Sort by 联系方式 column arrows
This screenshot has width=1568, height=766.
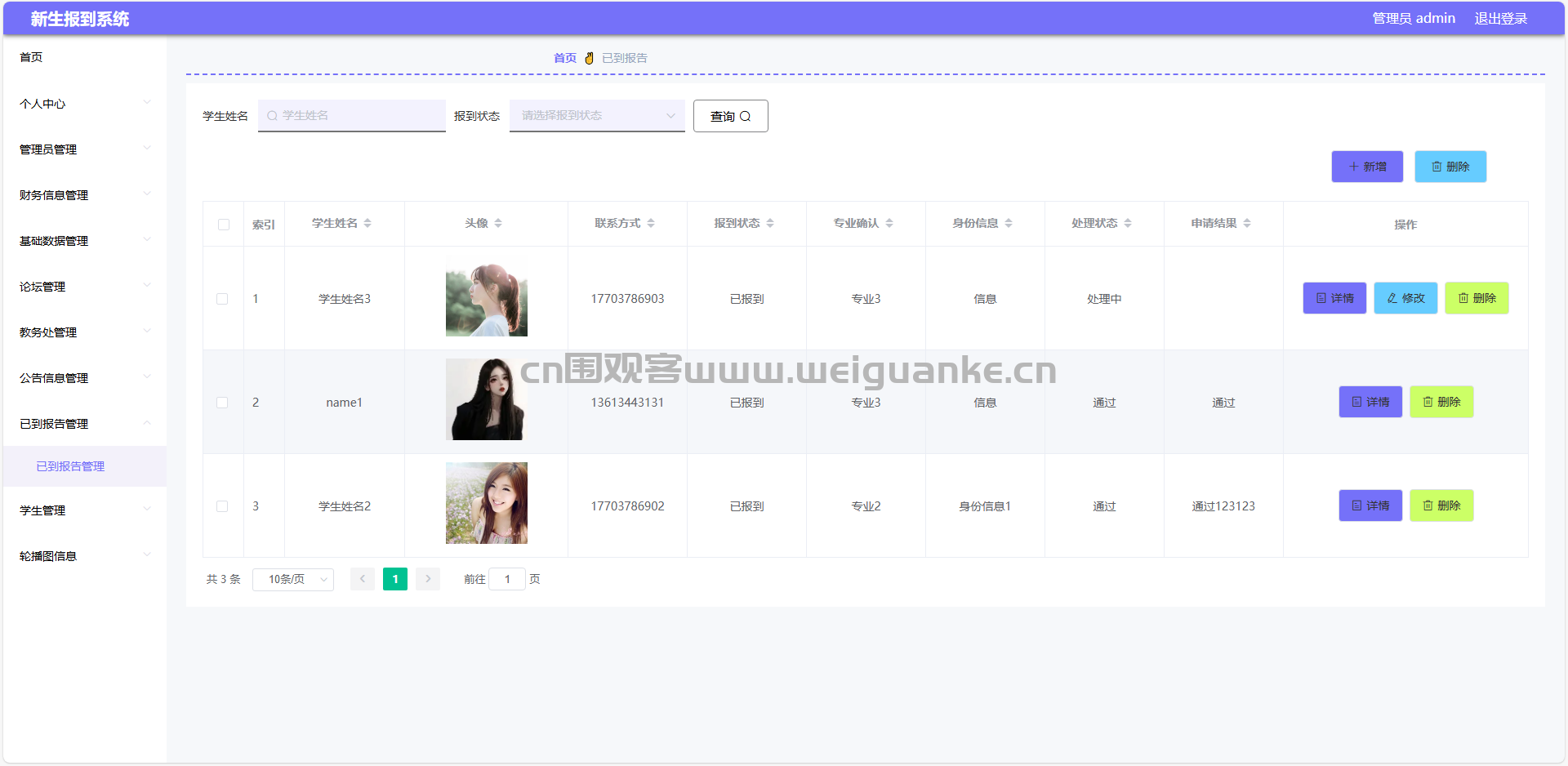(651, 224)
